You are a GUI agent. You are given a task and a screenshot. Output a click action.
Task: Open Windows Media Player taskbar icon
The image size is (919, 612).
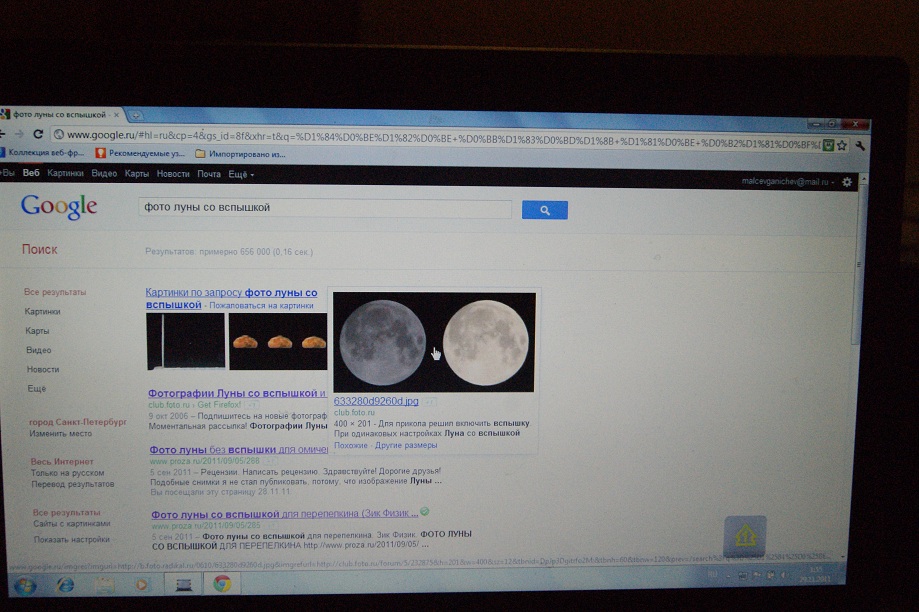141,584
